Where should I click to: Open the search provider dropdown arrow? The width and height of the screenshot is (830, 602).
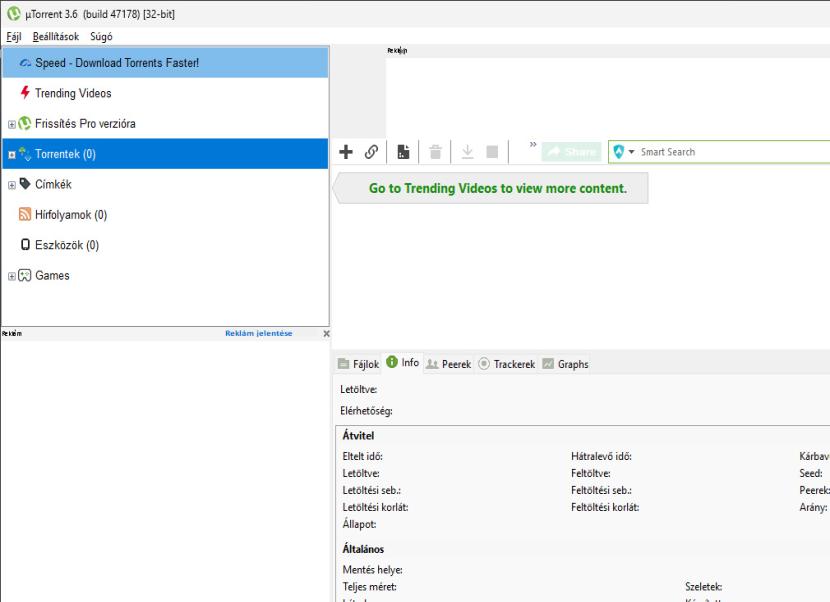(632, 152)
